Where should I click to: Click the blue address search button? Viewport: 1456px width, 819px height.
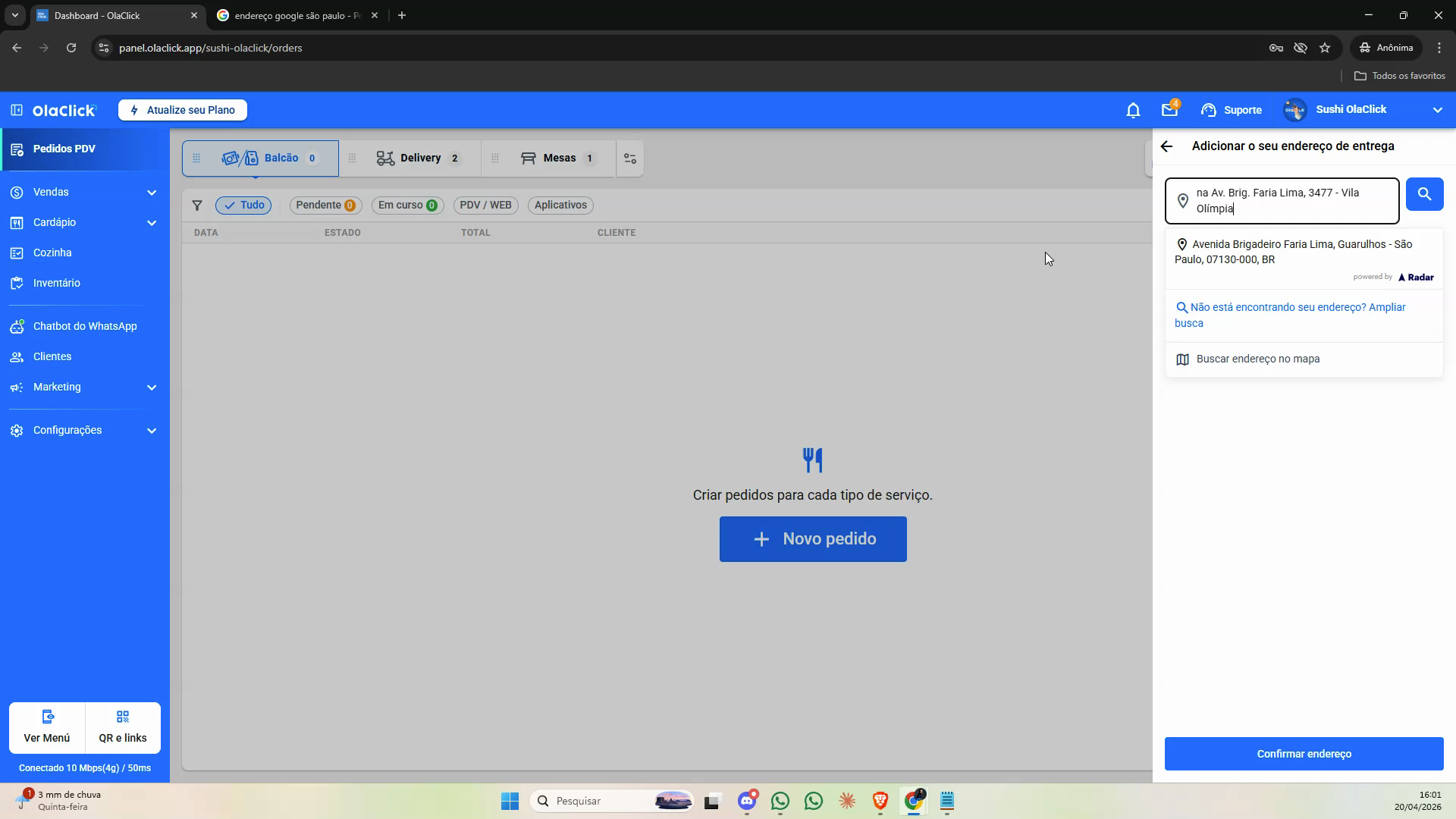click(1424, 194)
